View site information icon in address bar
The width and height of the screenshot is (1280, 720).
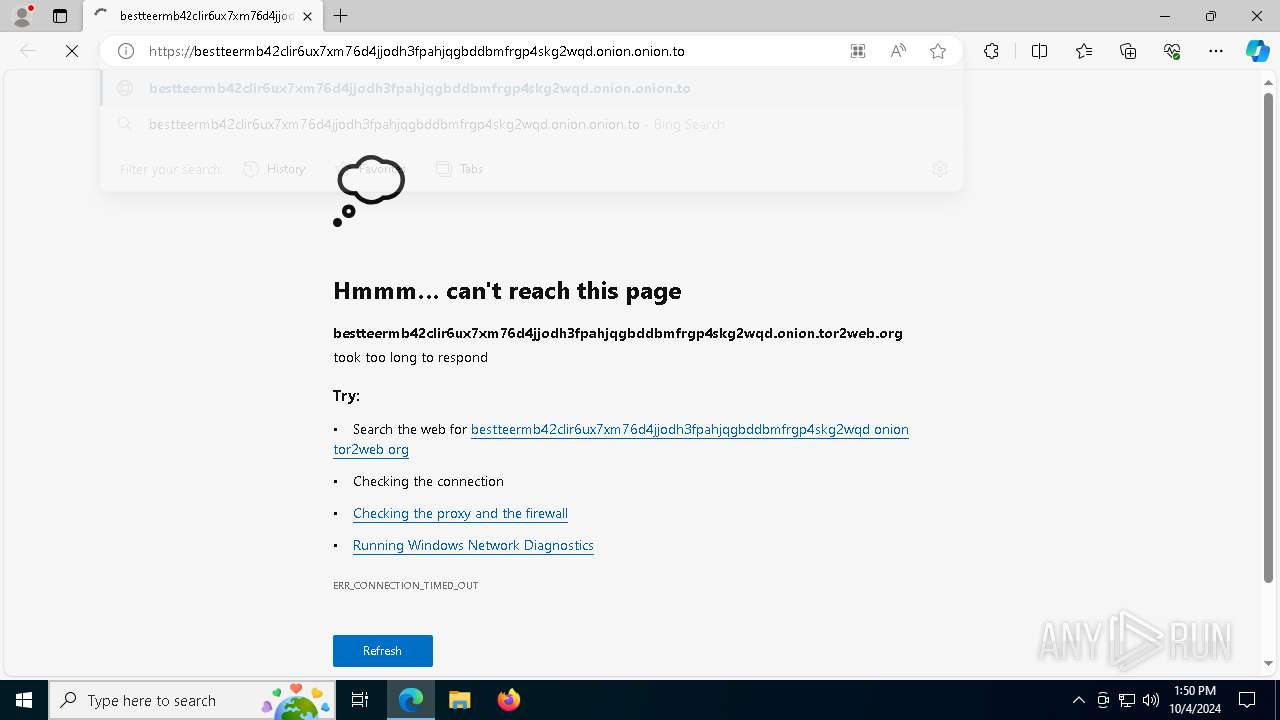pyautogui.click(x=126, y=51)
